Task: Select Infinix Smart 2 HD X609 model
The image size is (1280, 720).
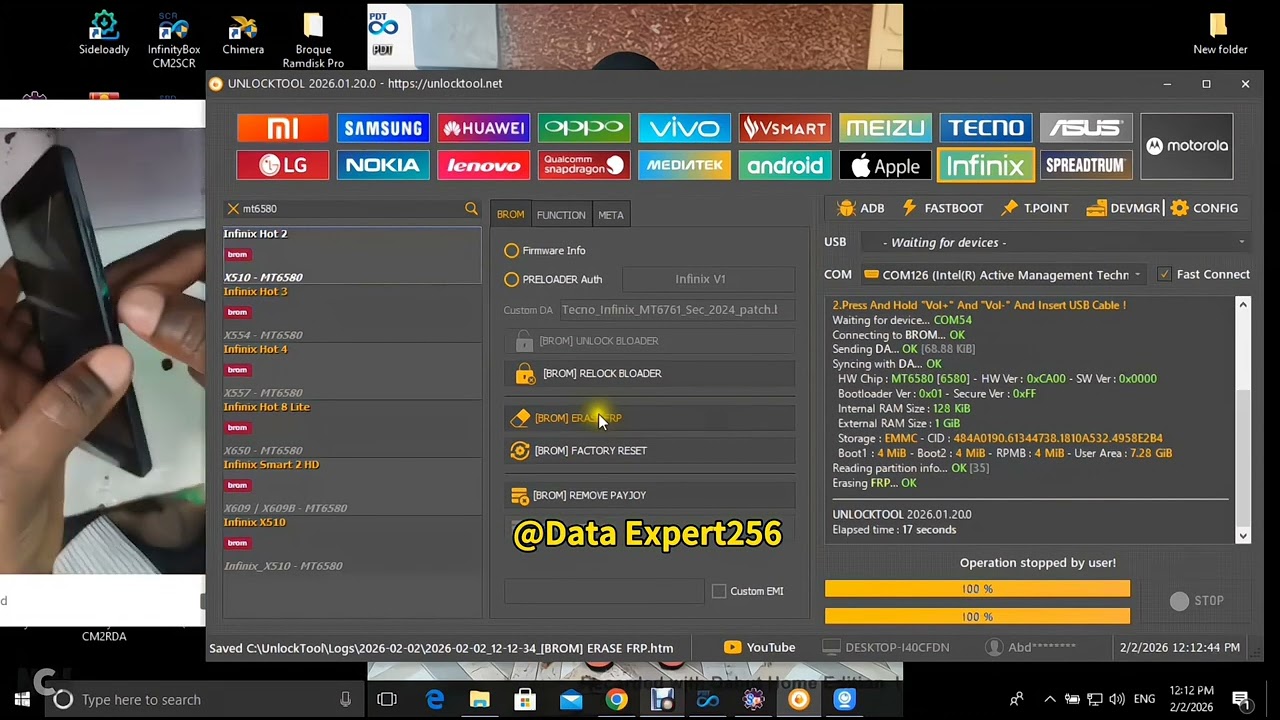Action: 352,487
